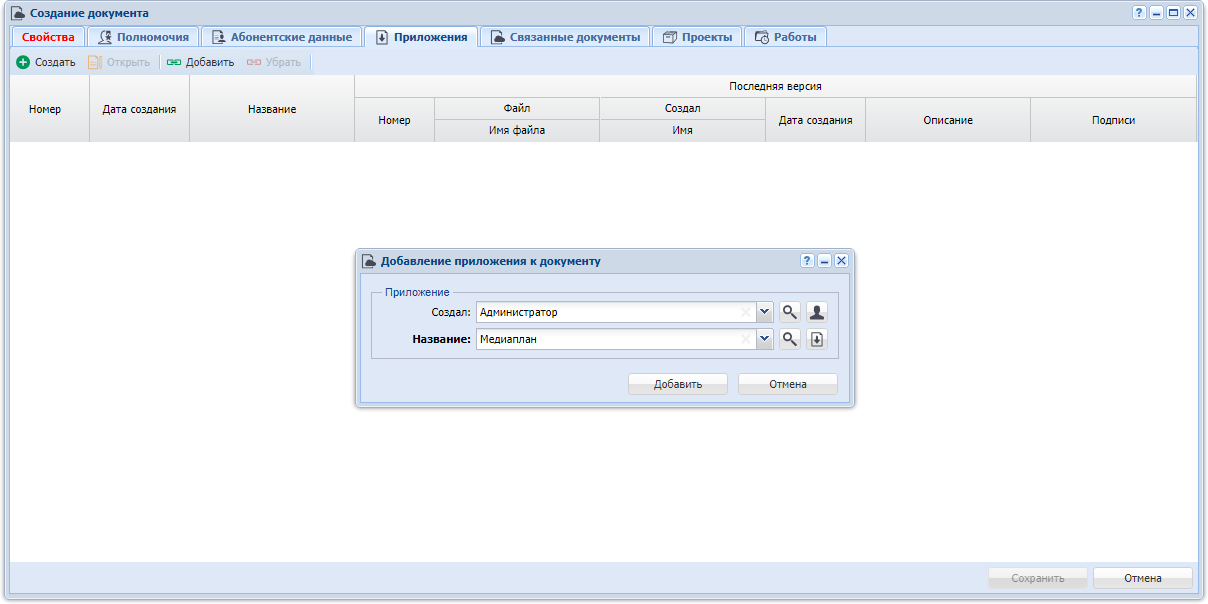Image resolution: width=1208 pixels, height=604 pixels.
Task: Click the help icon of the Создание документа window
Action: [1139, 13]
